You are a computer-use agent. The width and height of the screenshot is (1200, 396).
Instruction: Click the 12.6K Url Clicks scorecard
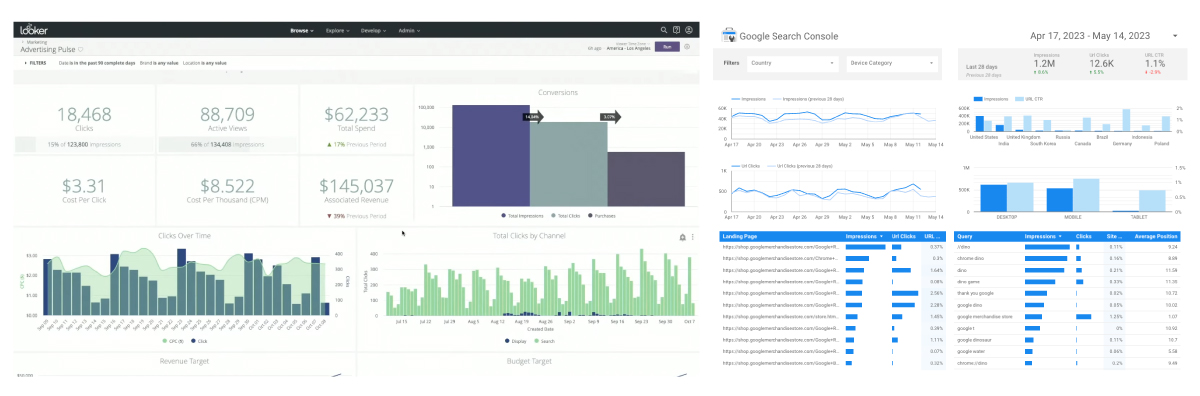coord(1102,63)
